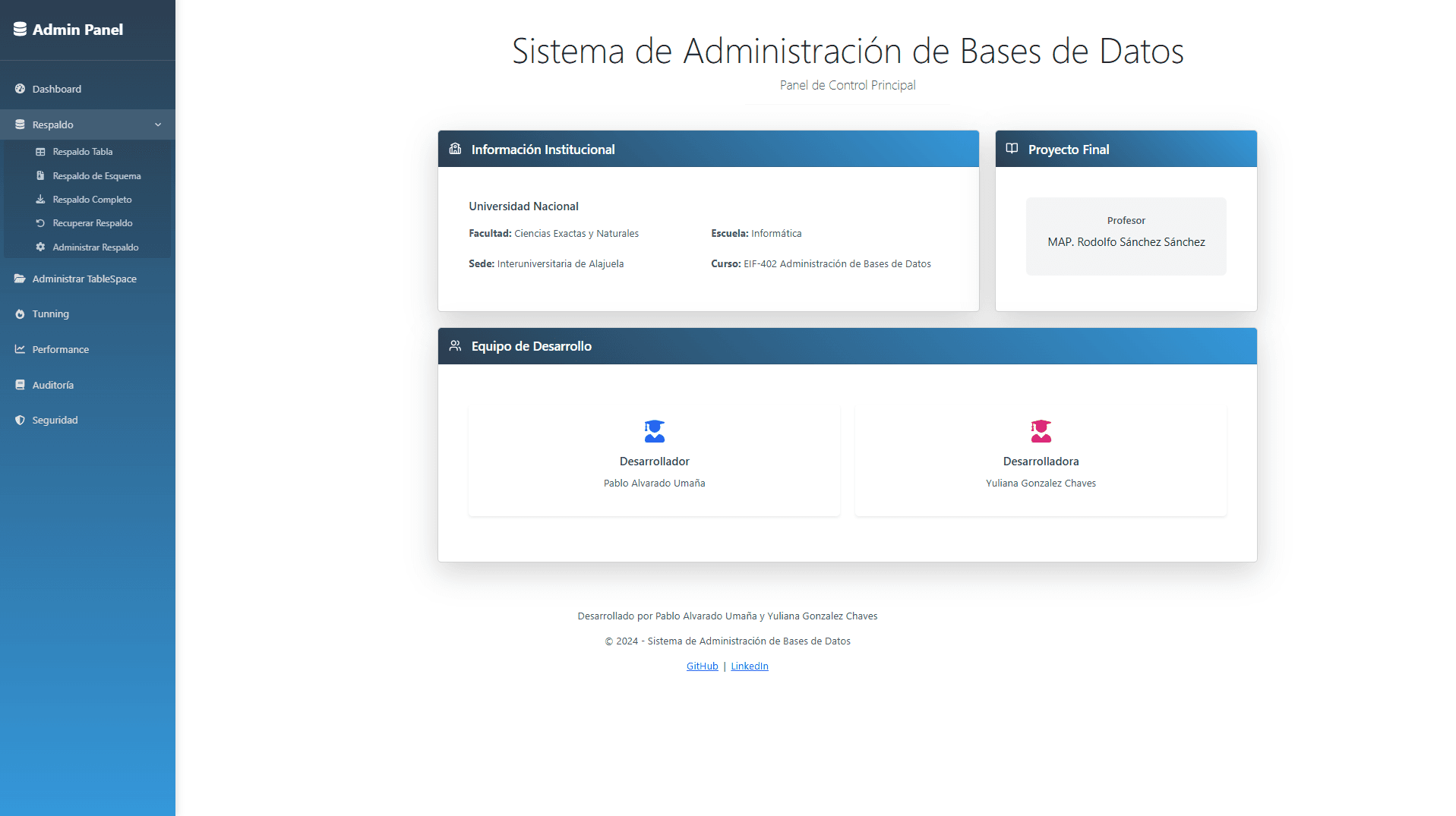Open Respaldo Tabla via its table icon

40,152
